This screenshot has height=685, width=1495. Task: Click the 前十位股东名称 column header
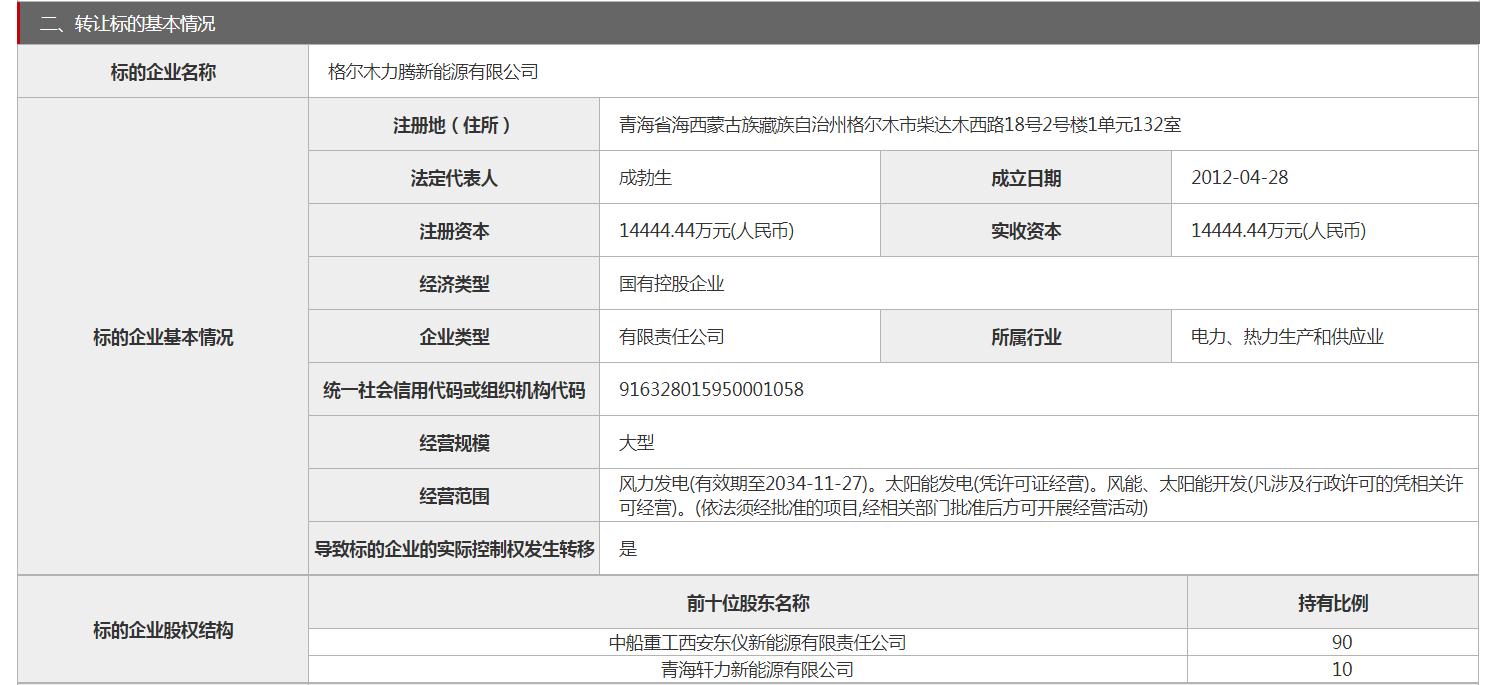click(747, 603)
